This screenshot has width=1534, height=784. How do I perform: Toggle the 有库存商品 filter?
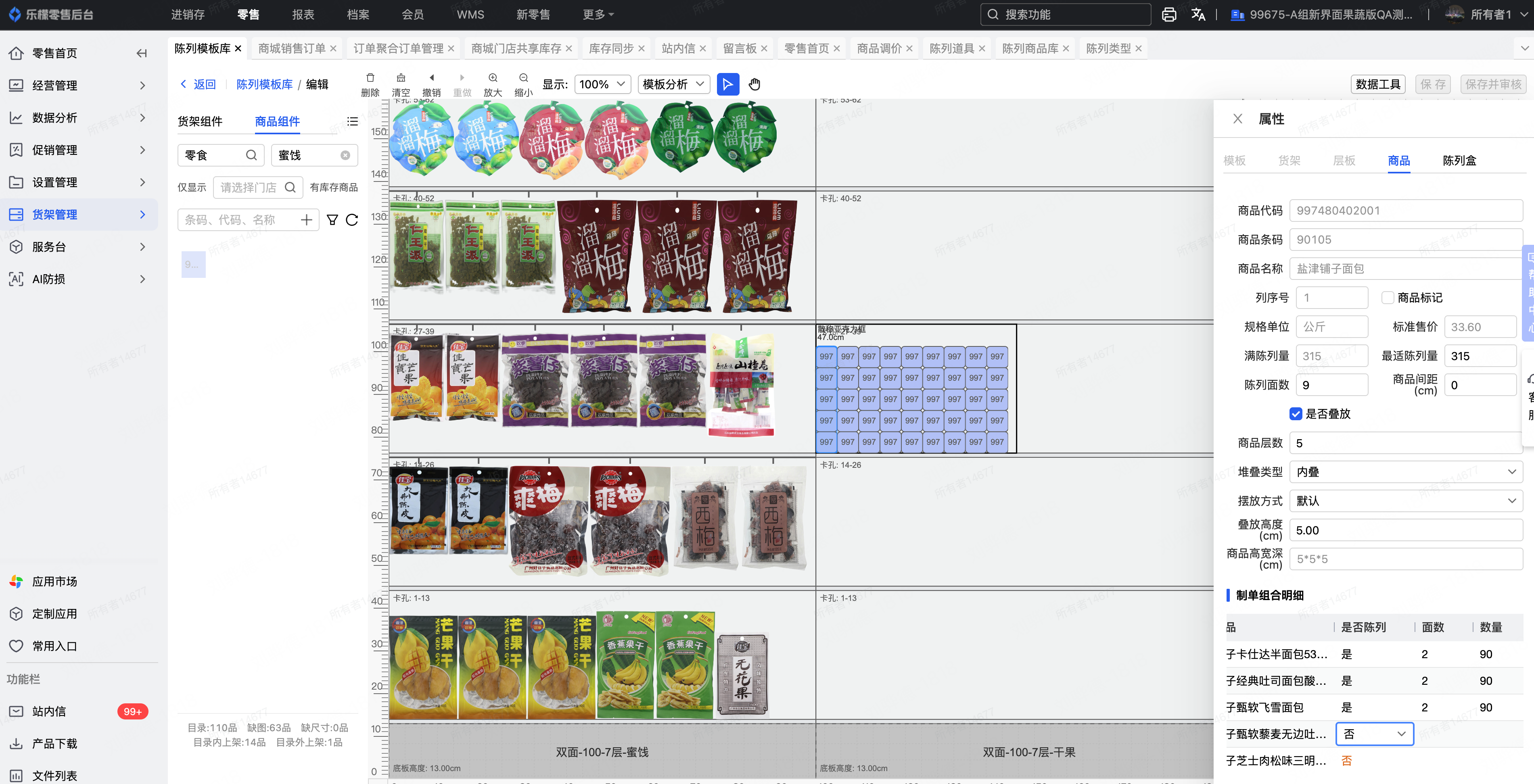334,188
